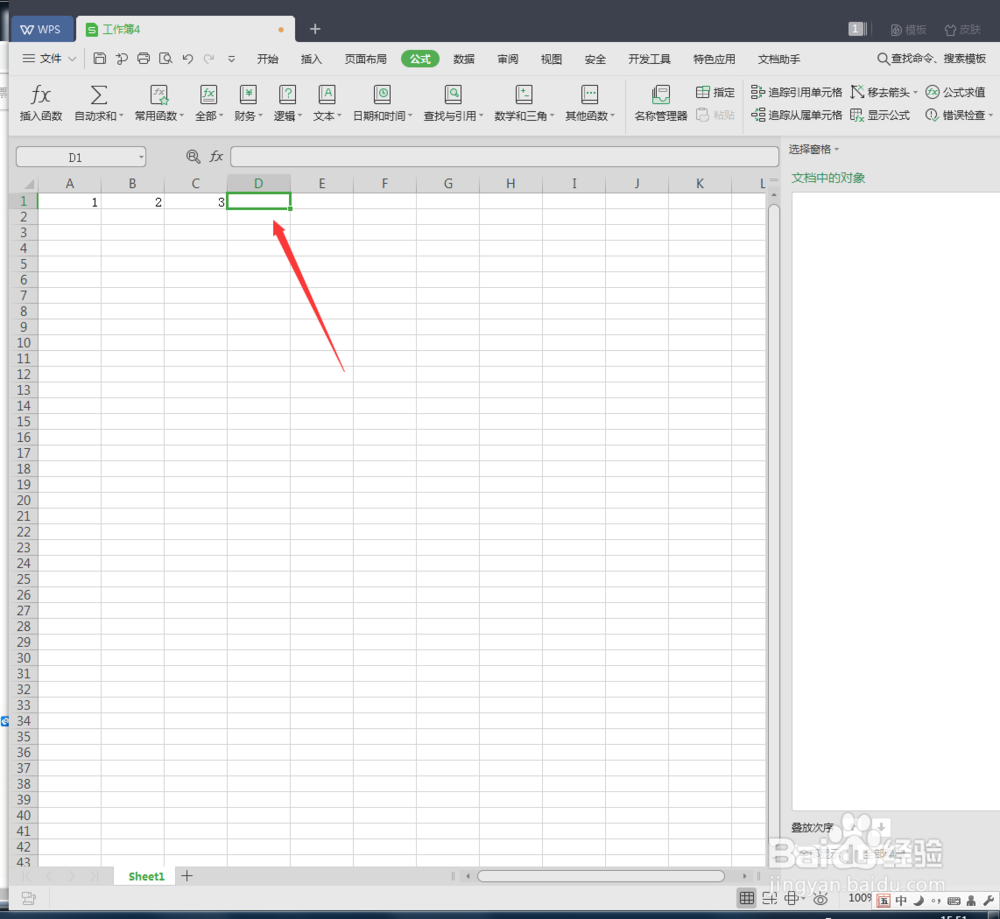Open the 插入 (Insert) tab
The width and height of the screenshot is (1000, 919).
point(311,59)
